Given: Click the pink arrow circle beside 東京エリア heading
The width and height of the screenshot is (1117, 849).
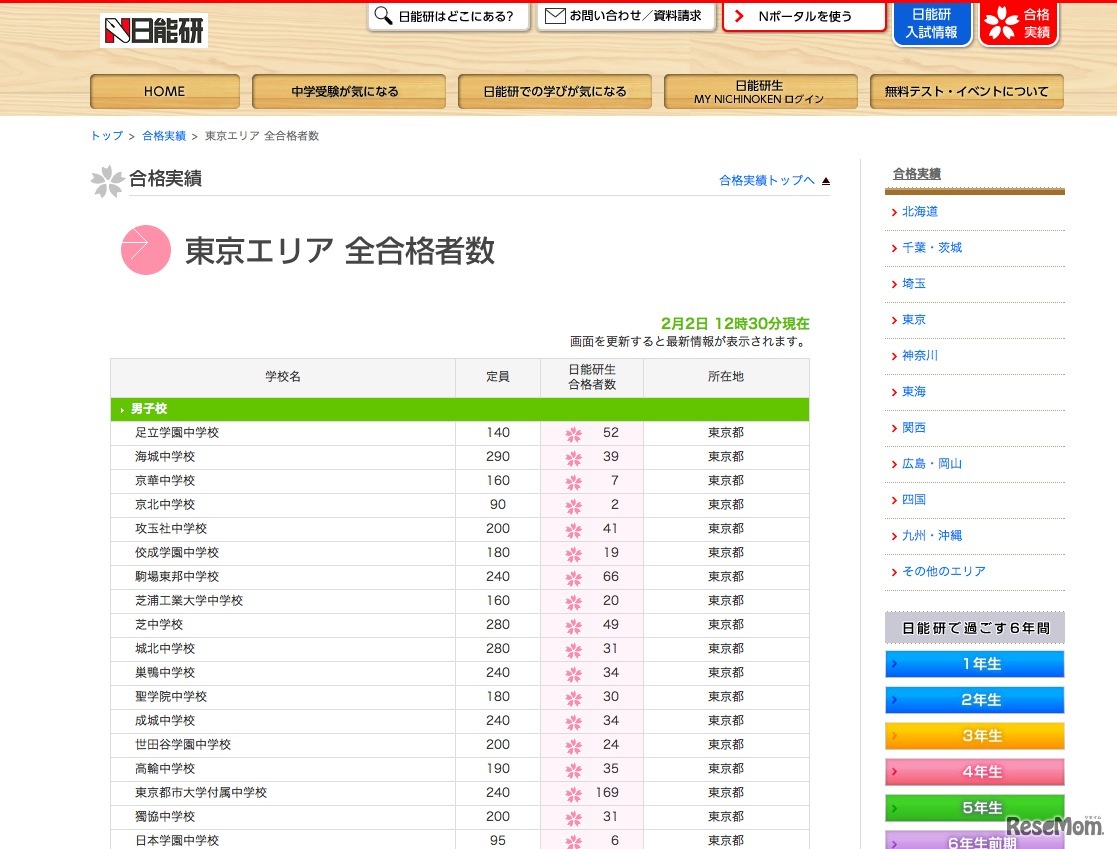Looking at the screenshot, I should click(x=146, y=250).
